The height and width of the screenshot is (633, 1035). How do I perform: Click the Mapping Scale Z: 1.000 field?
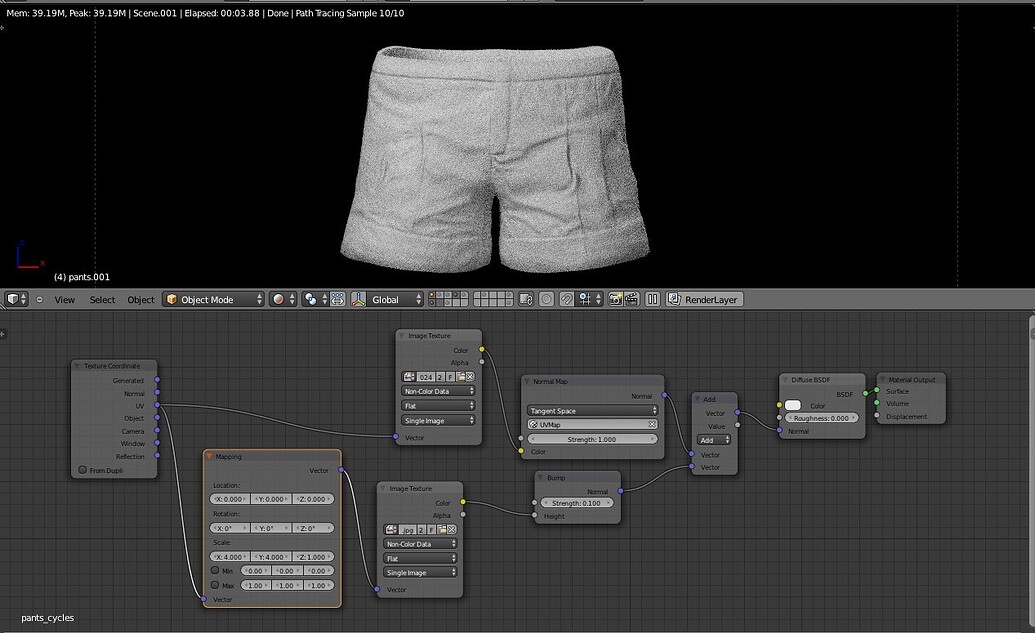[x=313, y=556]
